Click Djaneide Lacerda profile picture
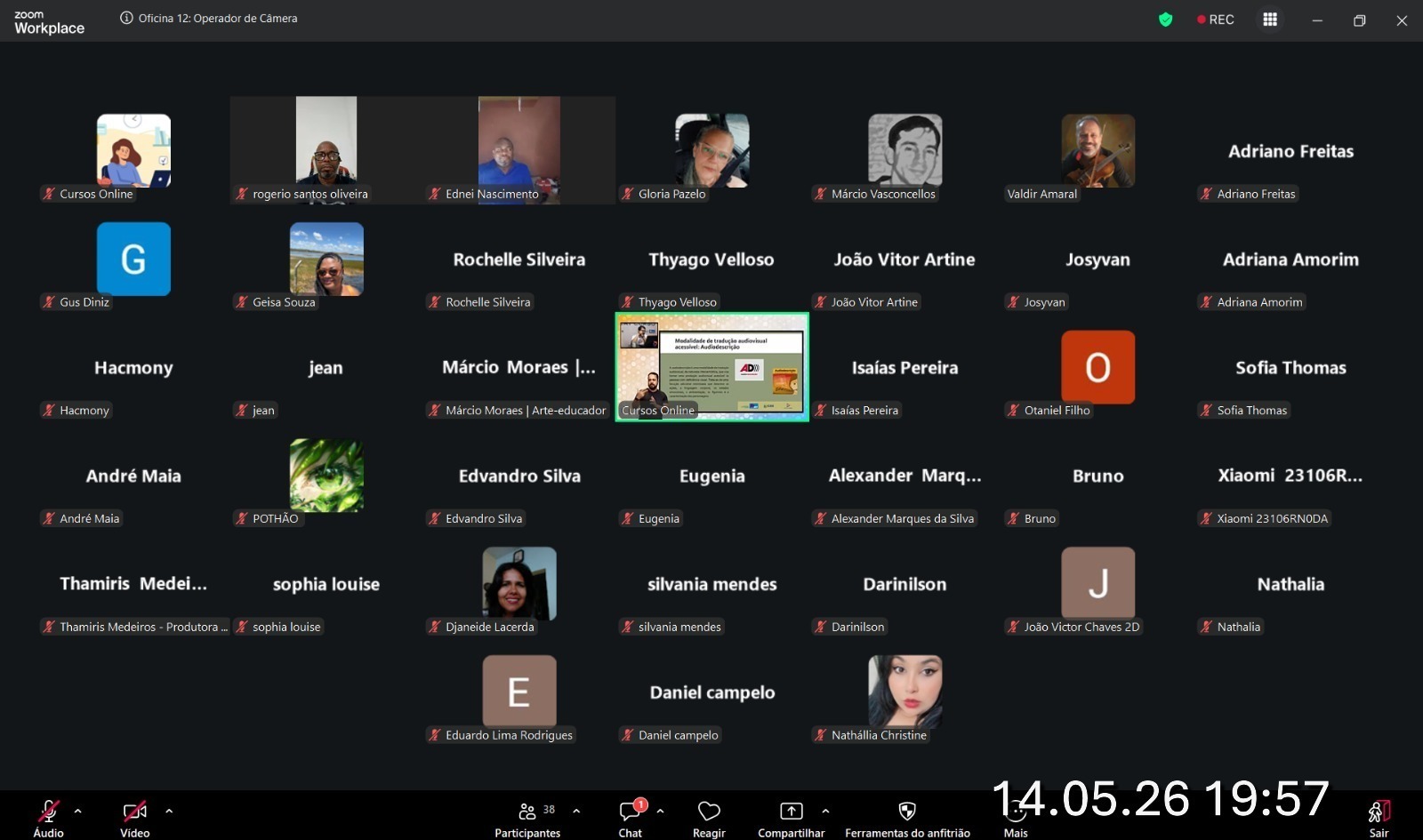1423x840 pixels. click(519, 583)
